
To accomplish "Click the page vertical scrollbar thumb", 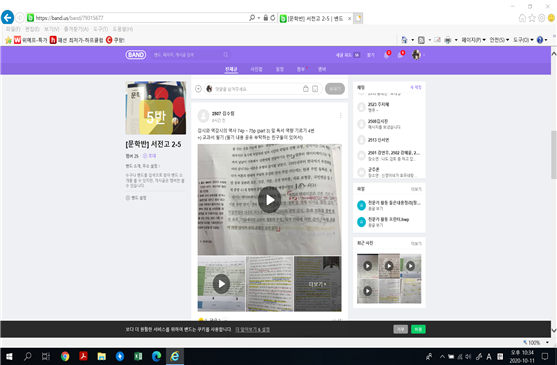I will [553, 155].
